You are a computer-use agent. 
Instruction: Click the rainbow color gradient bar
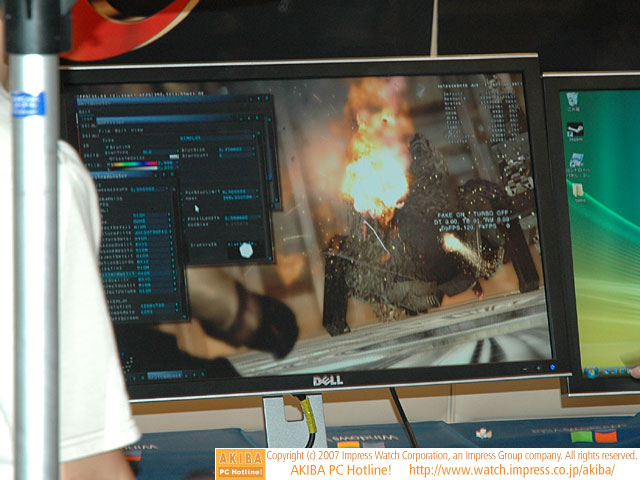click(x=133, y=165)
